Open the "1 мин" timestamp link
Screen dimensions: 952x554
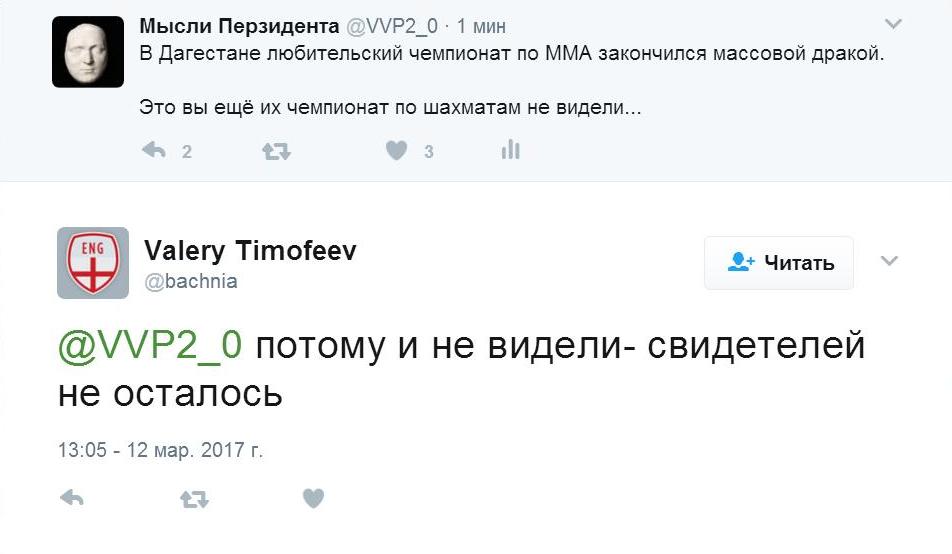[x=482, y=27]
